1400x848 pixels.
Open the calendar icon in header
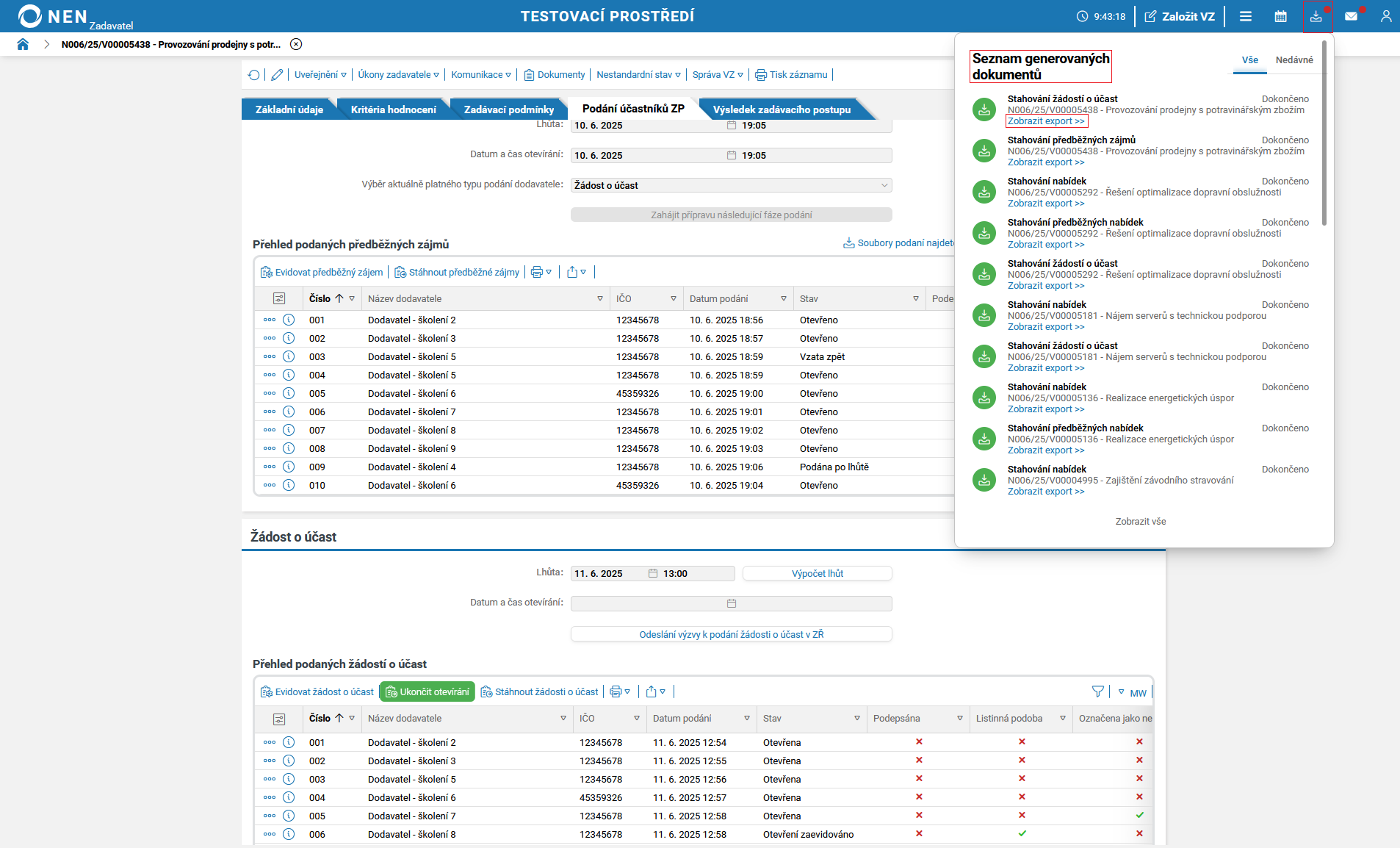coord(1280,16)
